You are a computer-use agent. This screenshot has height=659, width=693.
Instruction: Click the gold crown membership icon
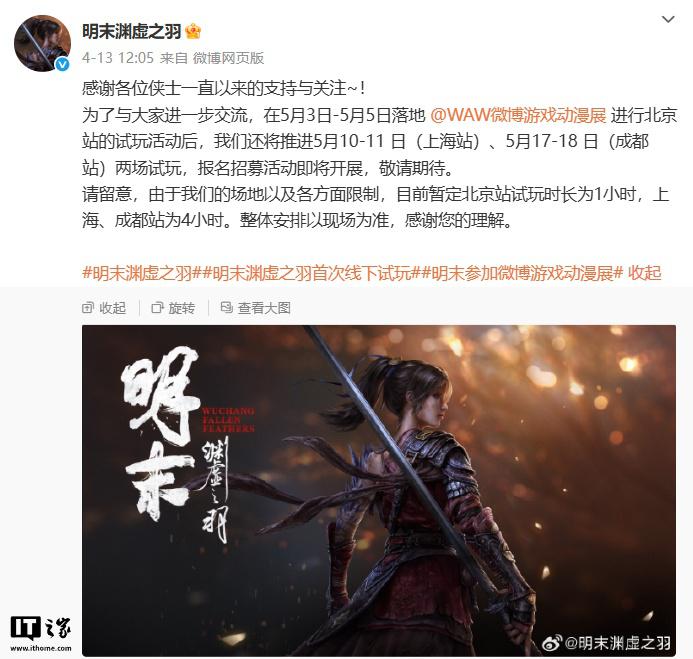coord(193,31)
